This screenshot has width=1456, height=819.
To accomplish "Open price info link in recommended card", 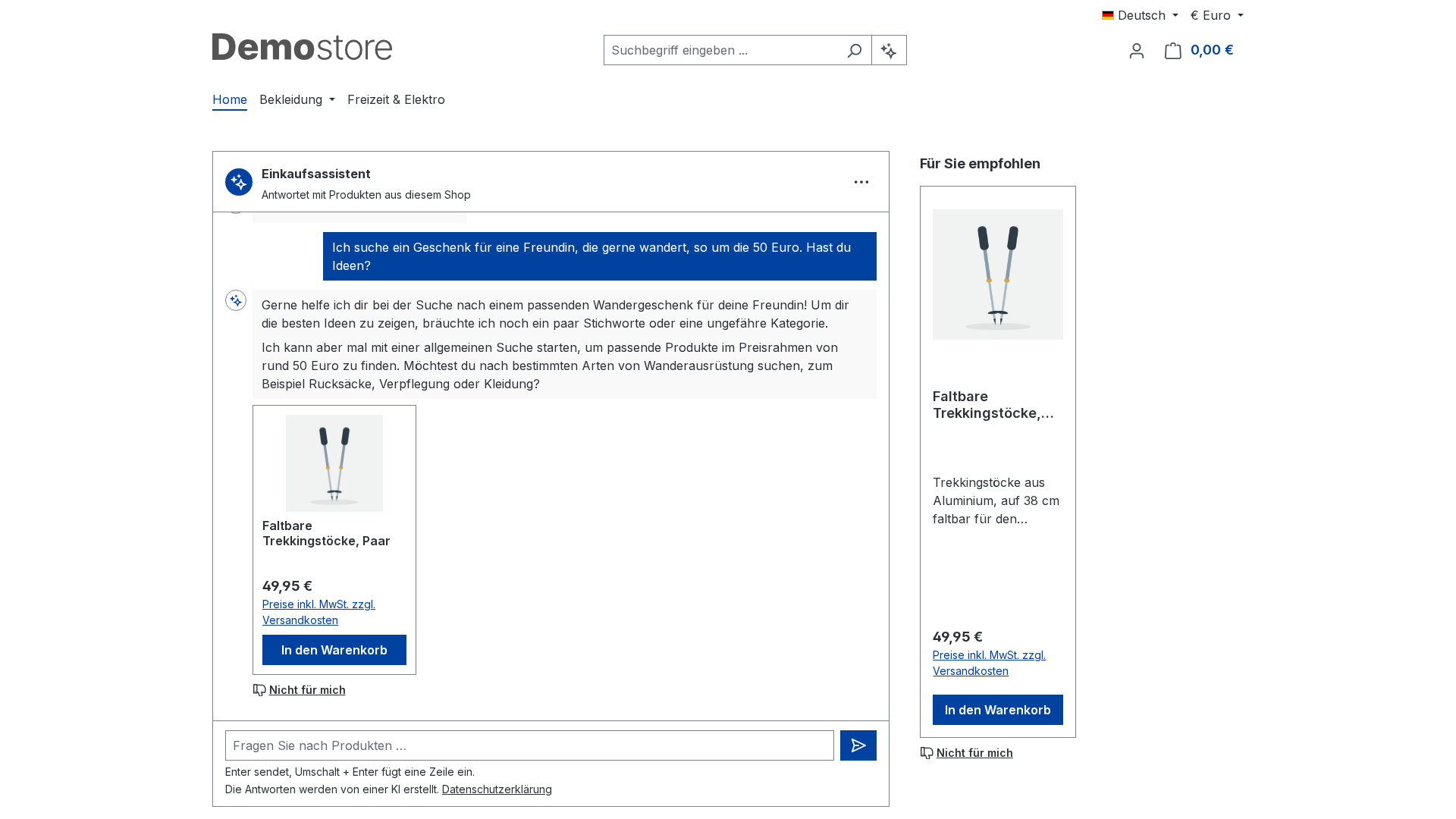I will 989,663.
